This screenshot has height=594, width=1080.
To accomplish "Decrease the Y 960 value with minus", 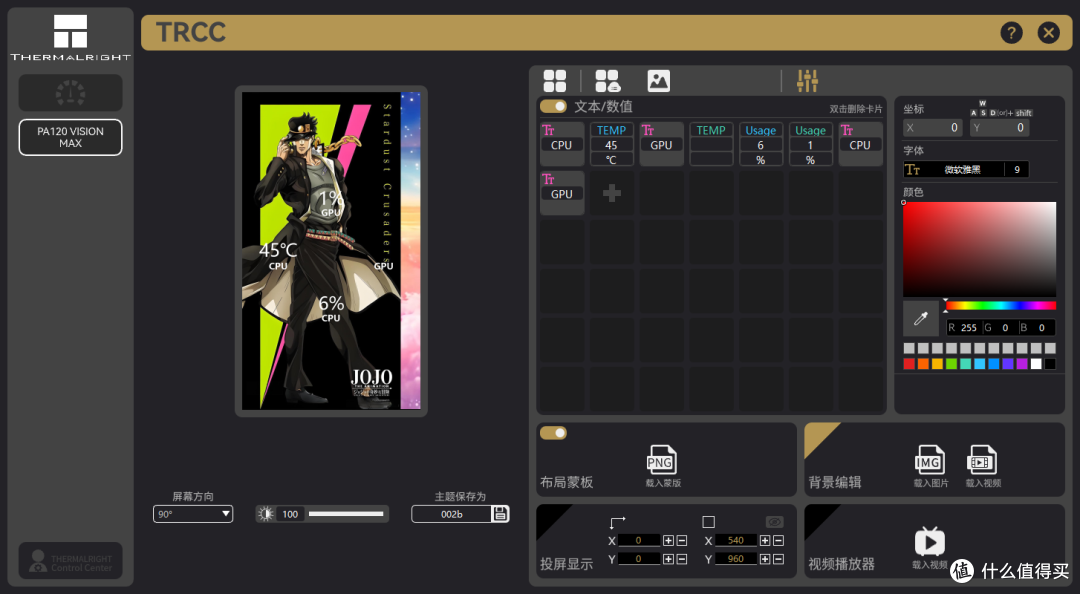I will click(778, 559).
